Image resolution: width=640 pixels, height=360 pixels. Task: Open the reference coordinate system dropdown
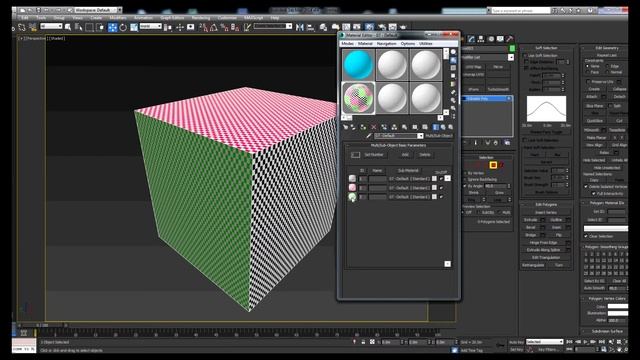151,27
